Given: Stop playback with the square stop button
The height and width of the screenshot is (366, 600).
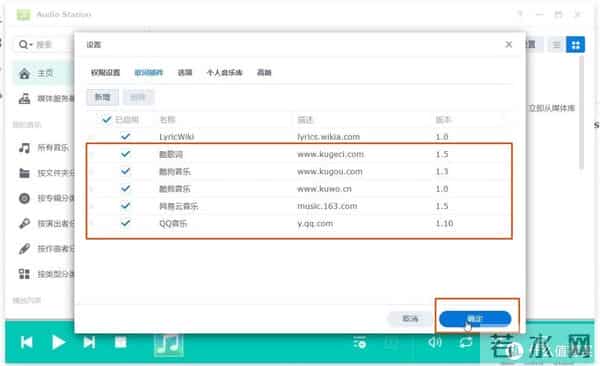Looking at the screenshot, I should [x=121, y=342].
